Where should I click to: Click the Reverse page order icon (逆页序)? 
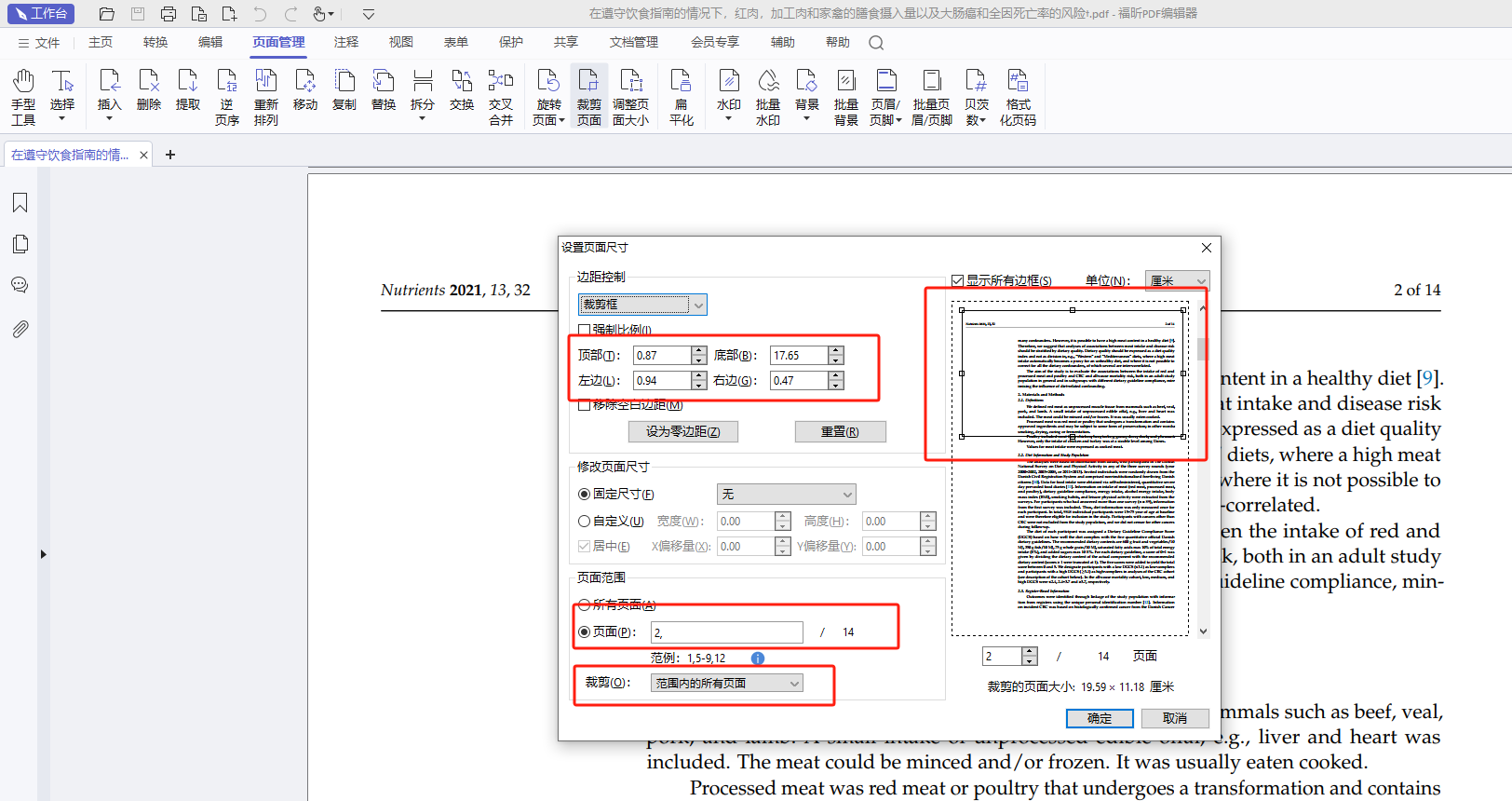point(227,96)
